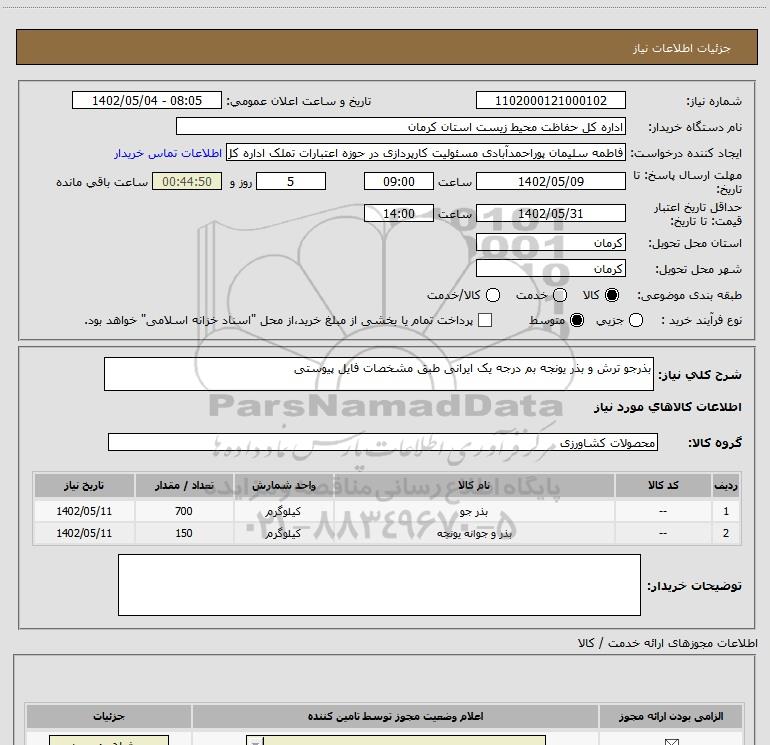The width and height of the screenshot is (770, 745).
Task: Select the بذر جو item name cell
Action: (x=474, y=511)
